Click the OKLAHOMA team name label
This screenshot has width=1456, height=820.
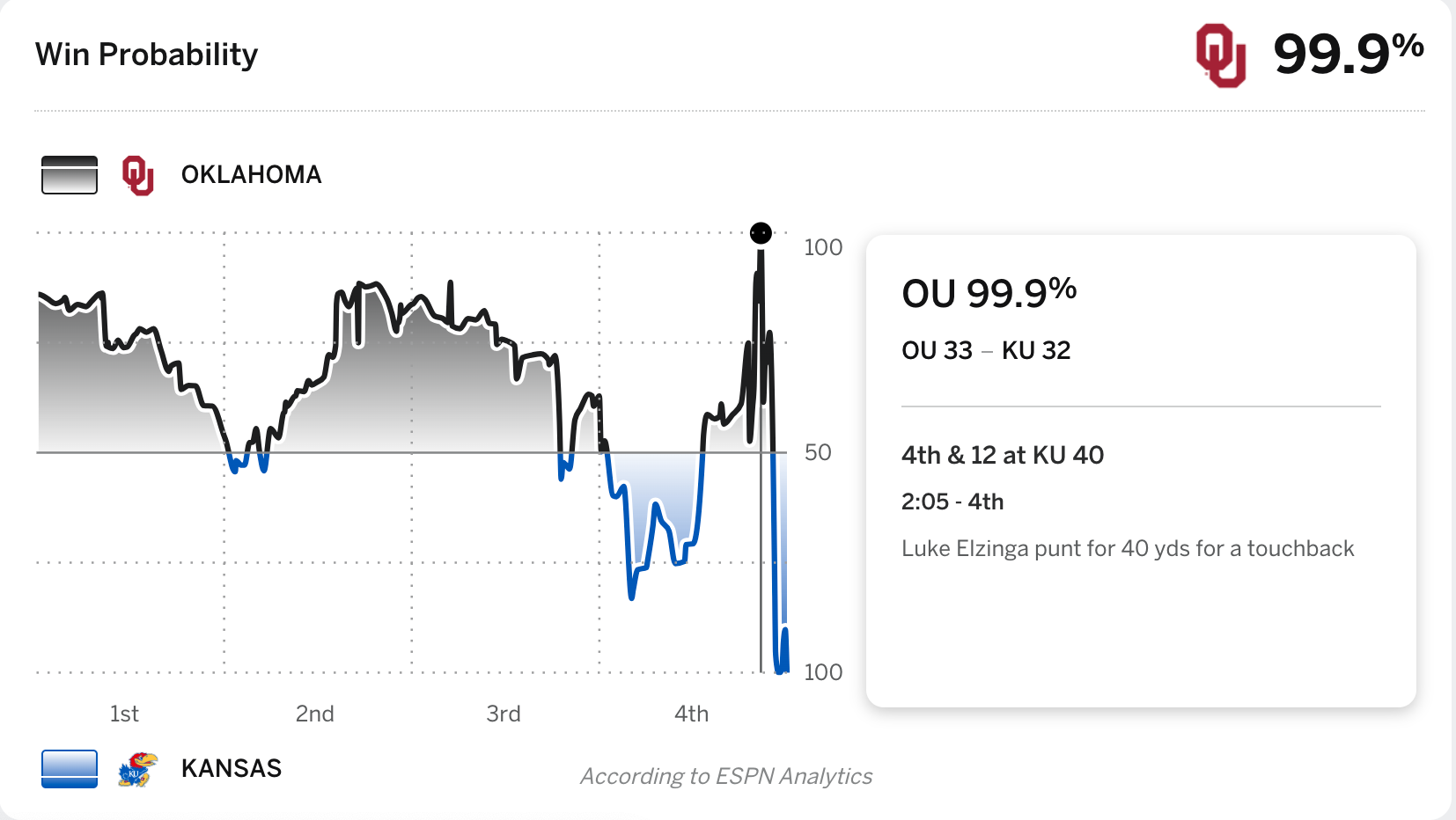(x=251, y=175)
